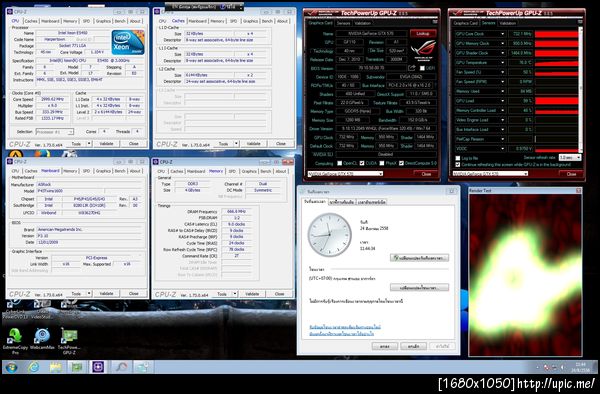Show hidden system tray icons
This screenshot has width=600, height=394.
pos(538,368)
